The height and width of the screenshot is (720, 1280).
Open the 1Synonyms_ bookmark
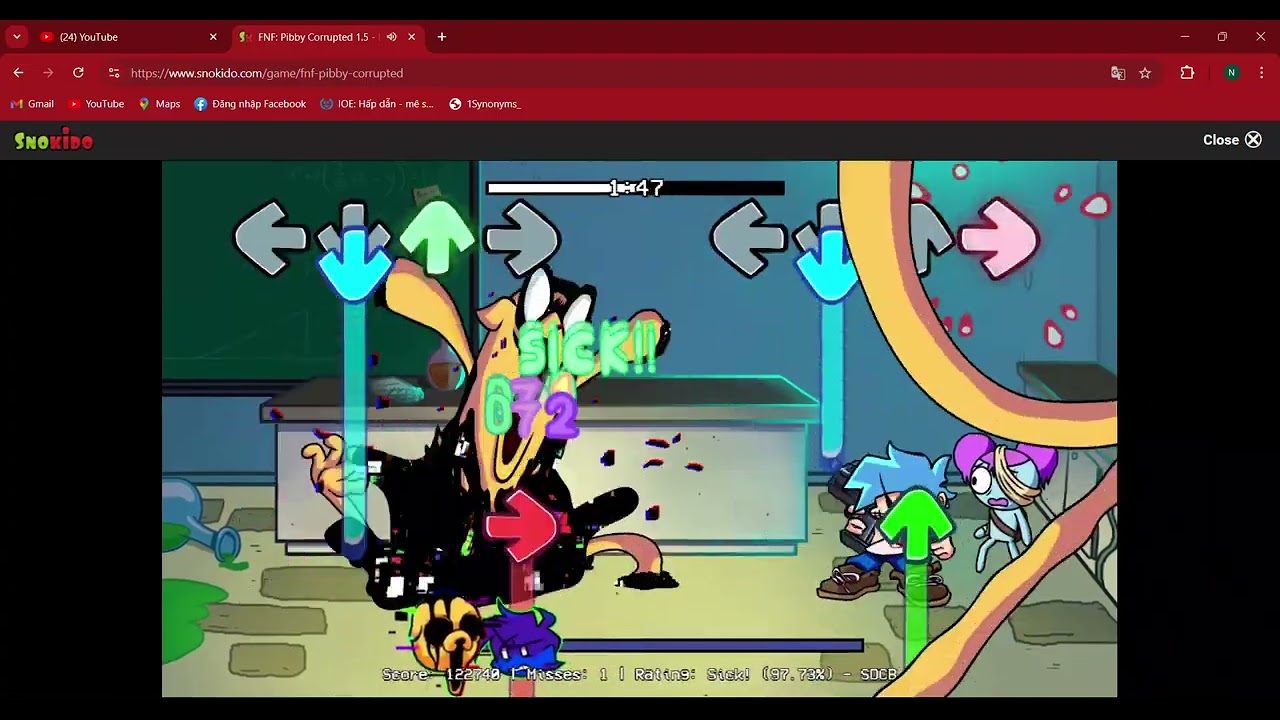pos(485,104)
